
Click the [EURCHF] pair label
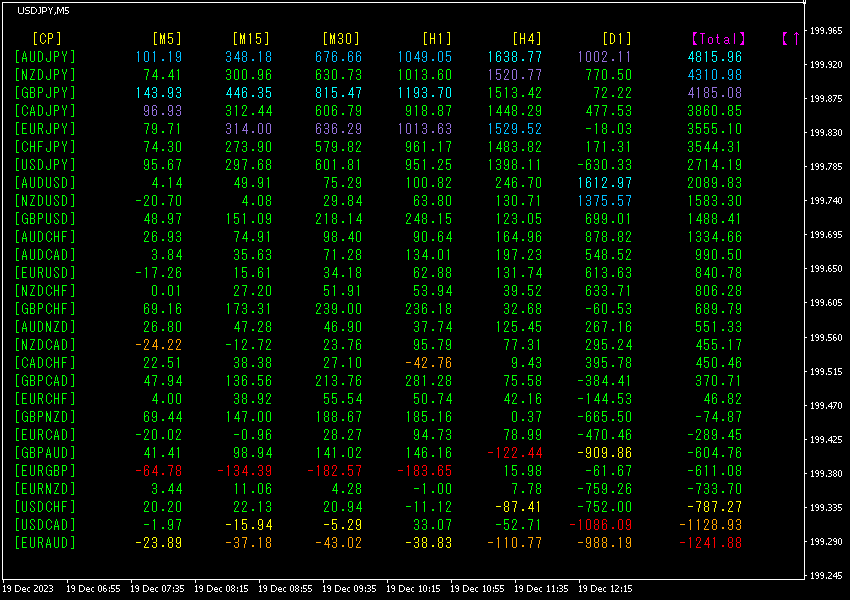click(x=45, y=399)
